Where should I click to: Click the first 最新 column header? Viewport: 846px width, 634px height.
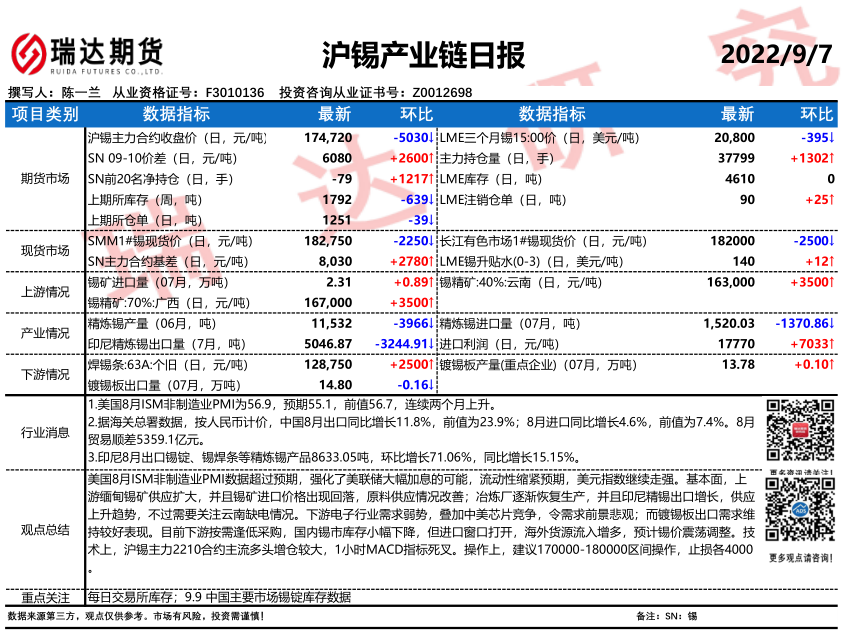coord(334,114)
